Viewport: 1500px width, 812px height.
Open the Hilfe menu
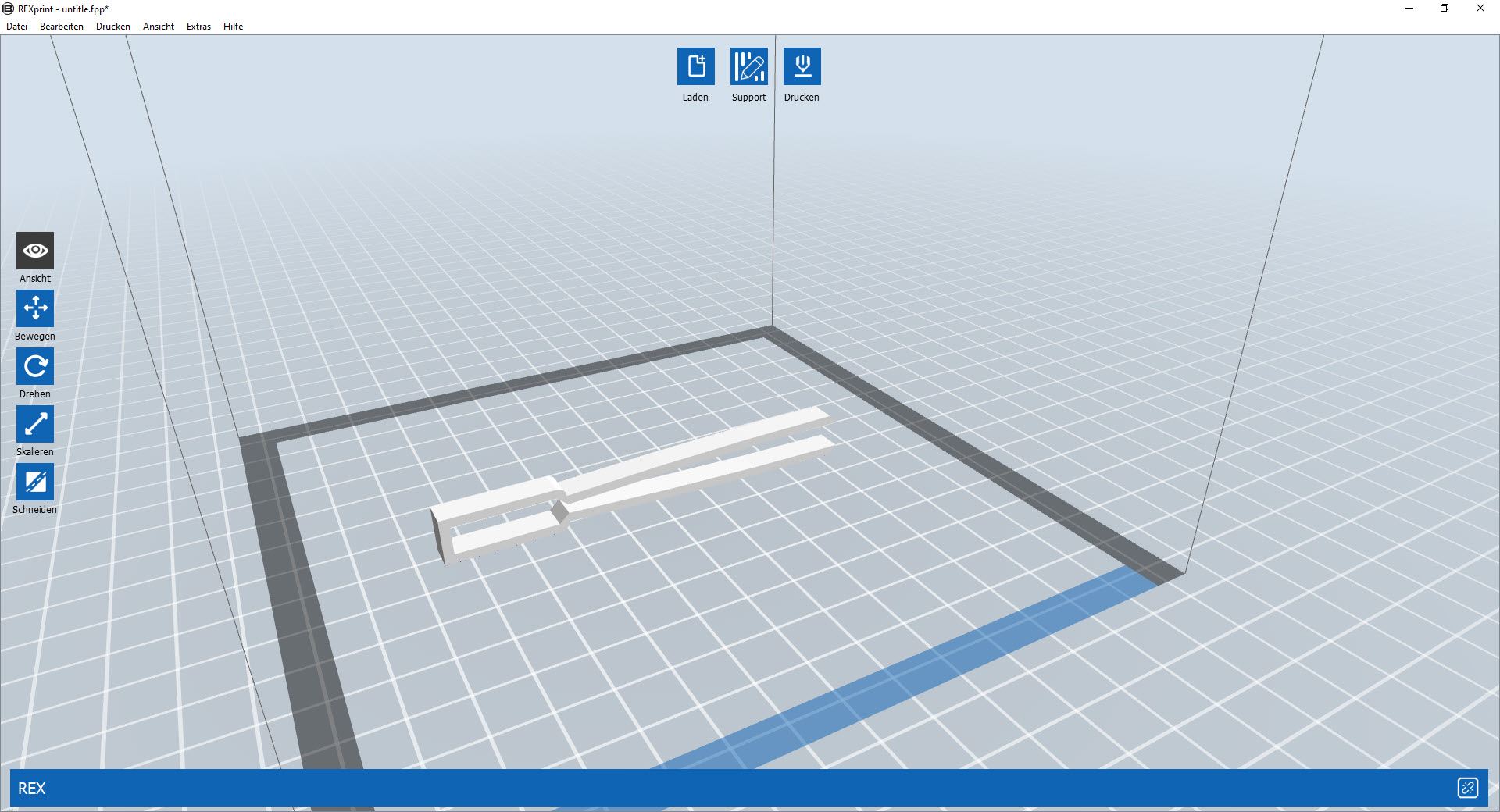[233, 27]
